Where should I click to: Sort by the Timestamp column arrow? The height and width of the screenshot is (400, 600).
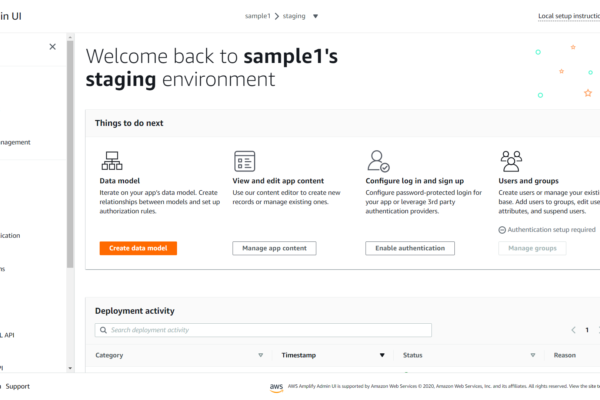pos(381,355)
